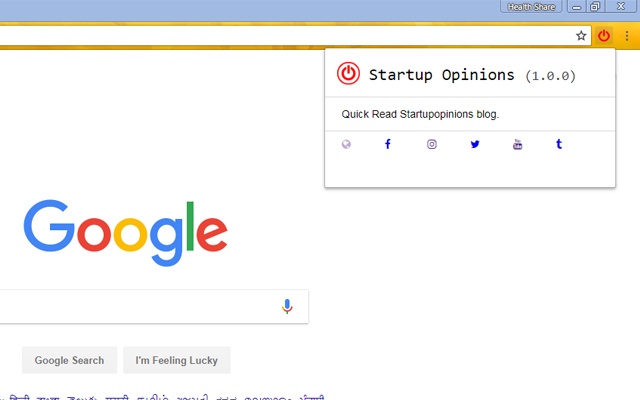Screen dimensions: 640x400
Task: Click the Health Share profile button
Action: 531,7
